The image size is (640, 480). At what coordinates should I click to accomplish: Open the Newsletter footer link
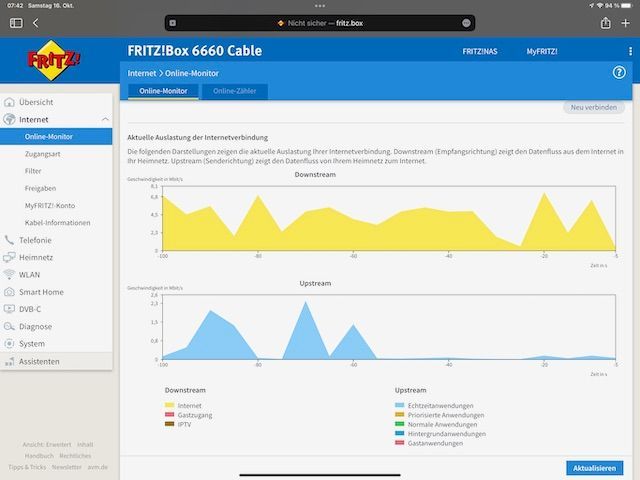[x=67, y=467]
